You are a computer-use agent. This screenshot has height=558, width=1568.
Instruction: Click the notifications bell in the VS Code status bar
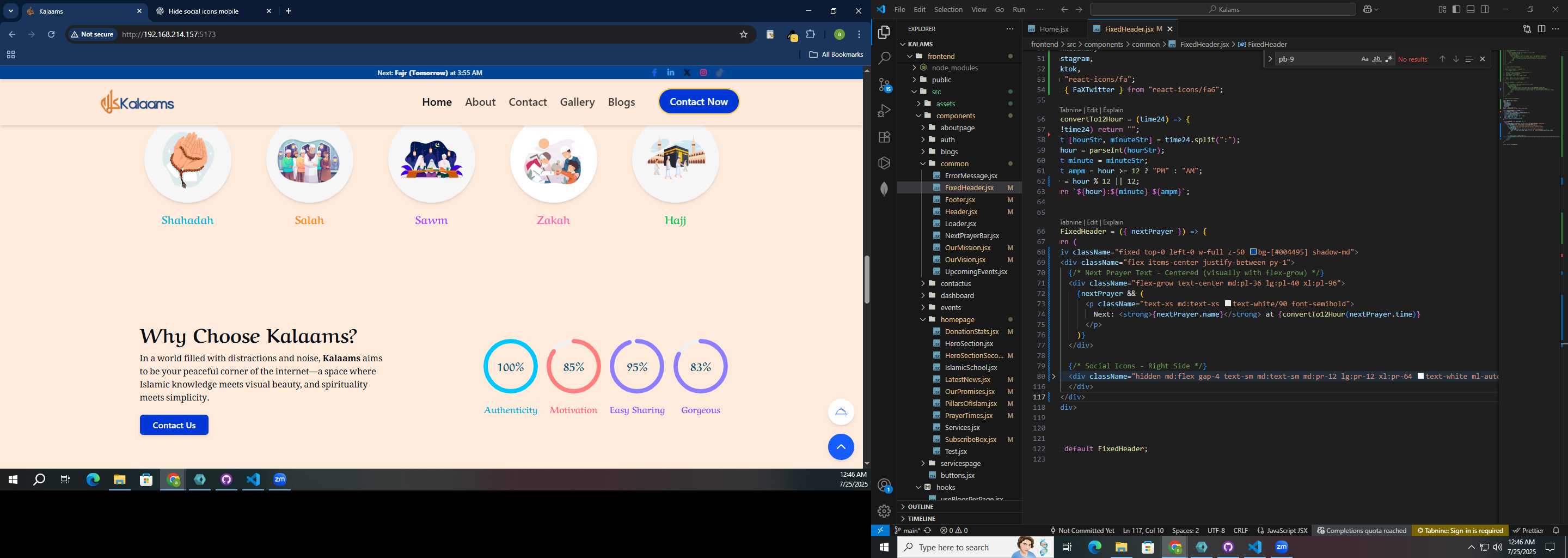coord(1556,531)
